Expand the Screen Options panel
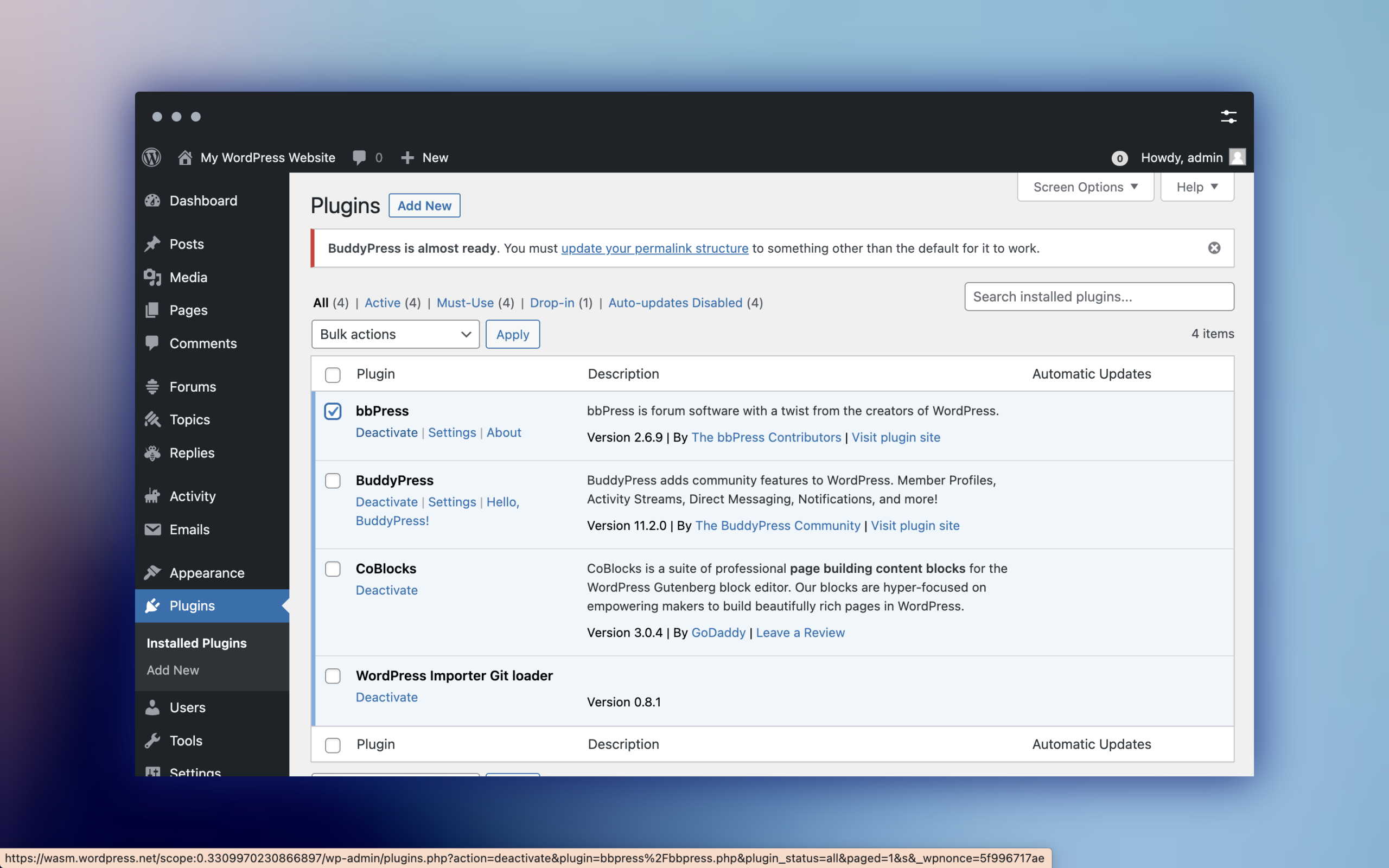 tap(1085, 187)
